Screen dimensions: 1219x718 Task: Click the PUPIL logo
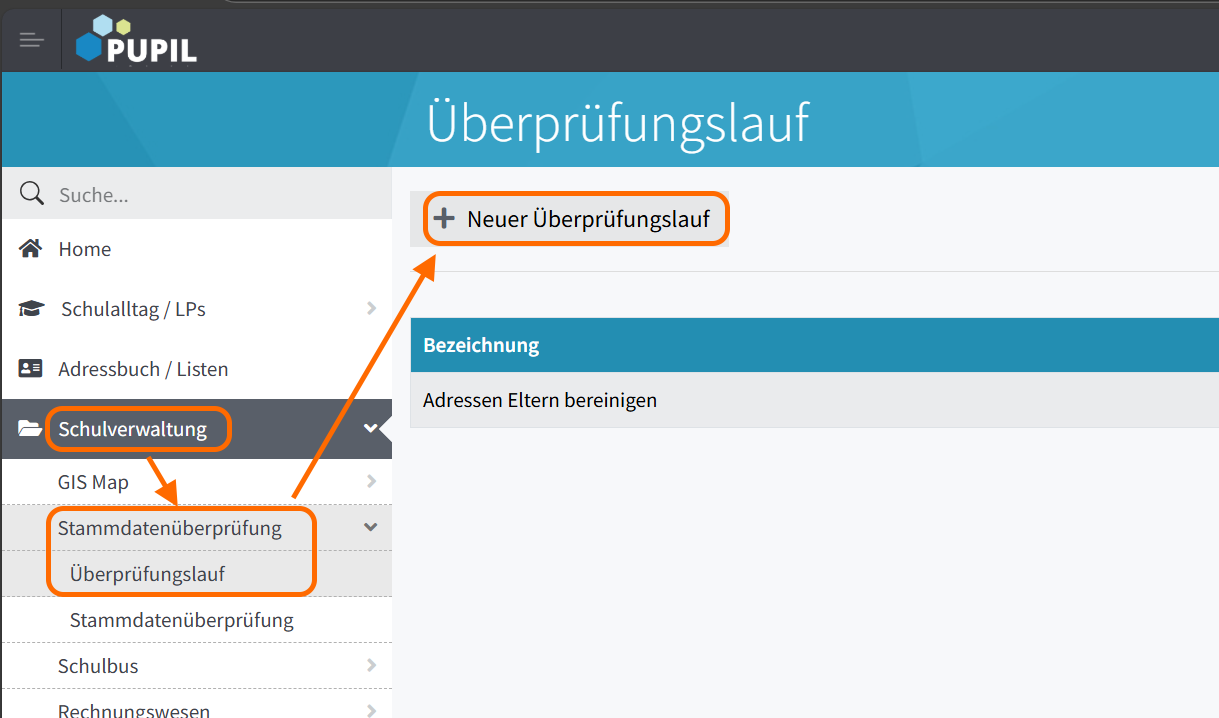point(137,41)
